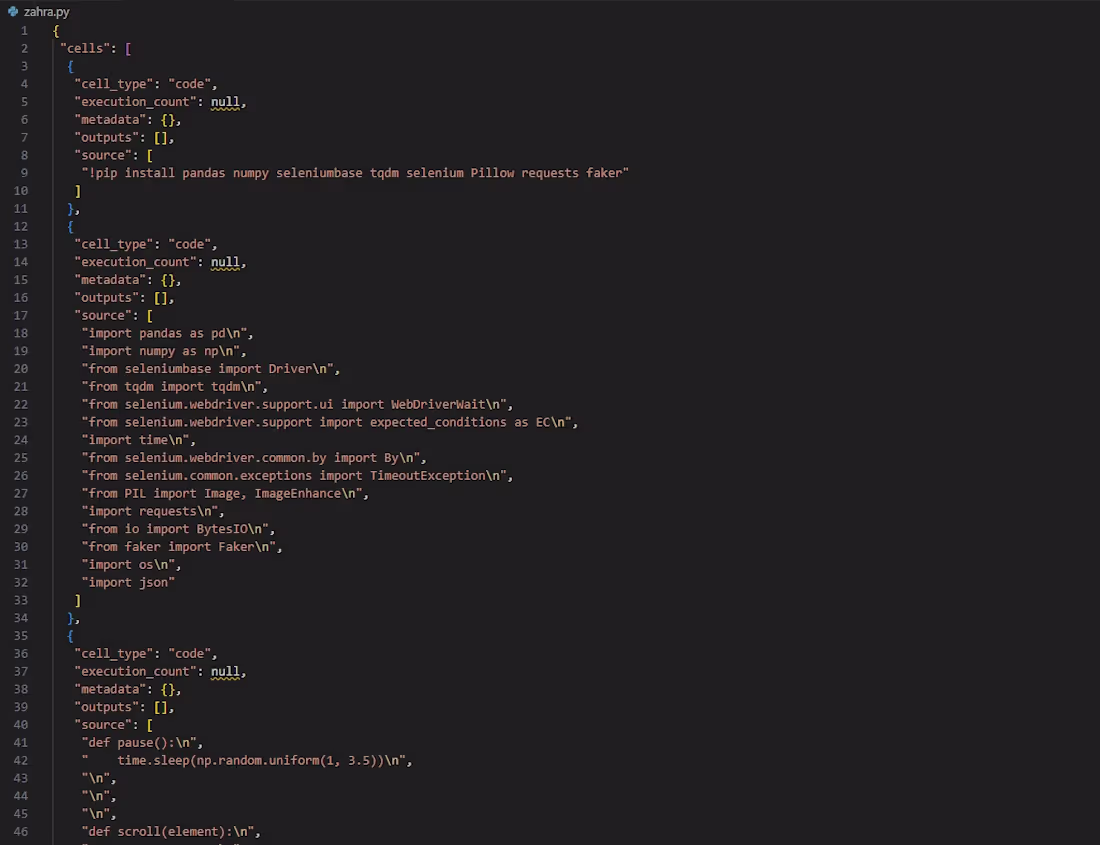The height and width of the screenshot is (845, 1100).
Task: Click the time.sleep np.random.uniform line
Action: 247,761
